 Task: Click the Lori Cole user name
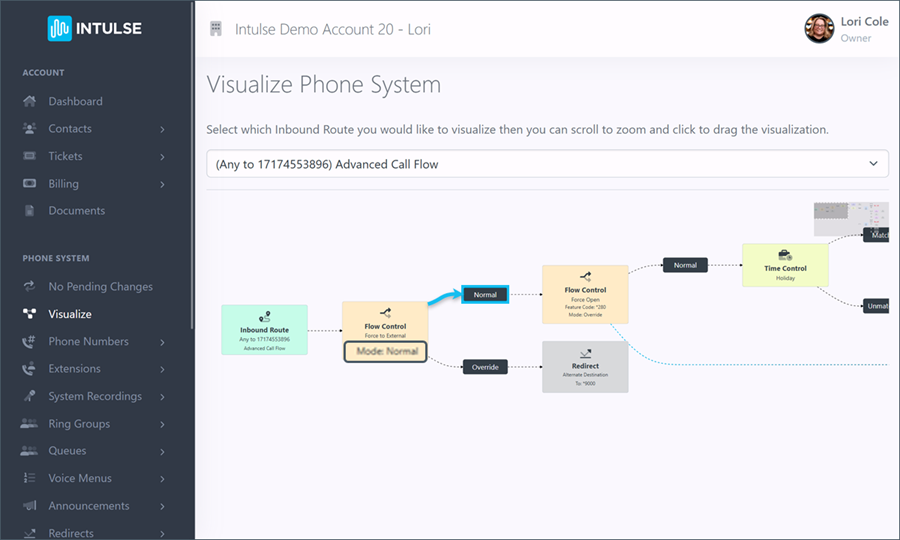[864, 22]
